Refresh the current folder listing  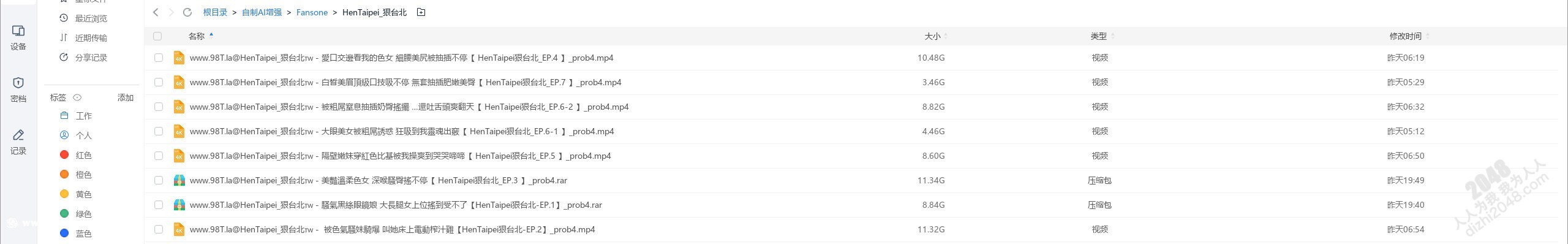187,12
